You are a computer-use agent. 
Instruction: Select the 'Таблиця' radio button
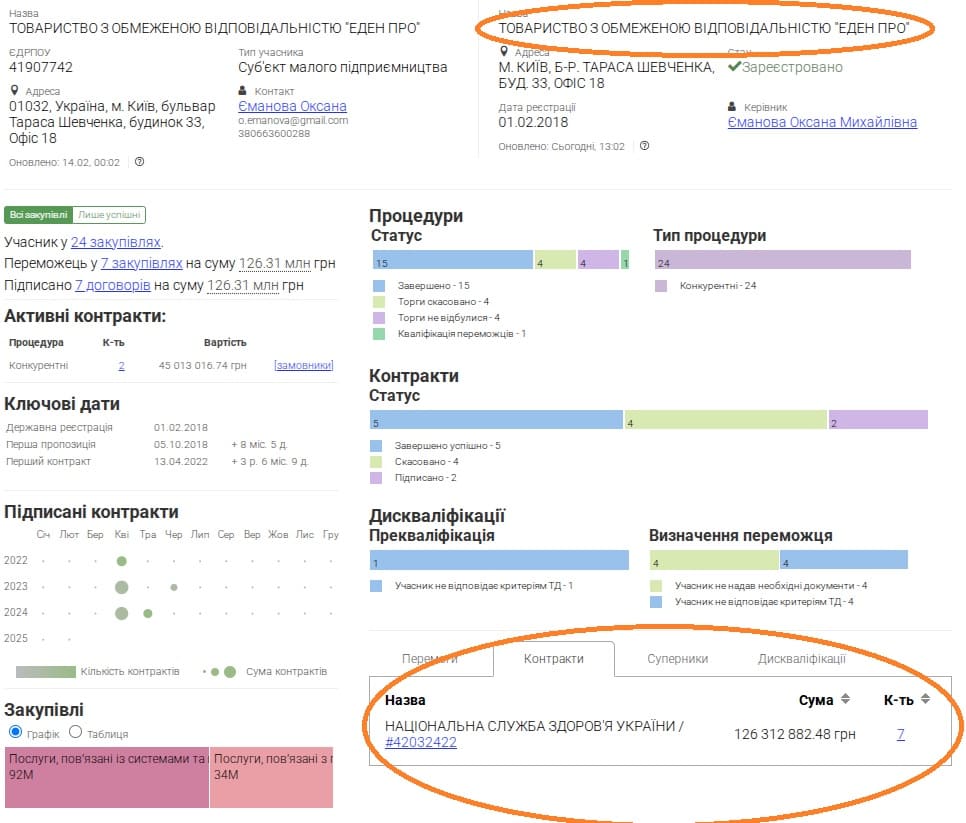[75, 733]
